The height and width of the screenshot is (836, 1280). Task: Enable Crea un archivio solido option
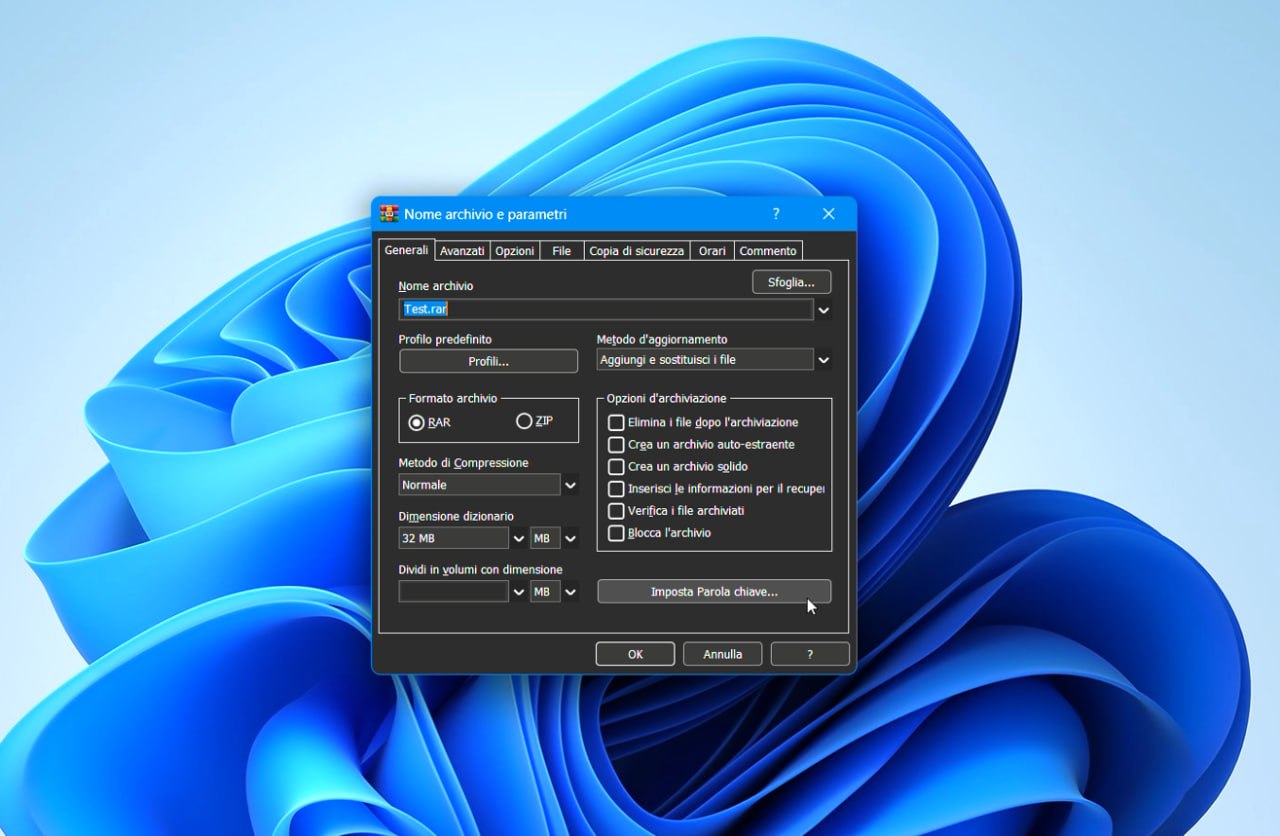coord(616,466)
